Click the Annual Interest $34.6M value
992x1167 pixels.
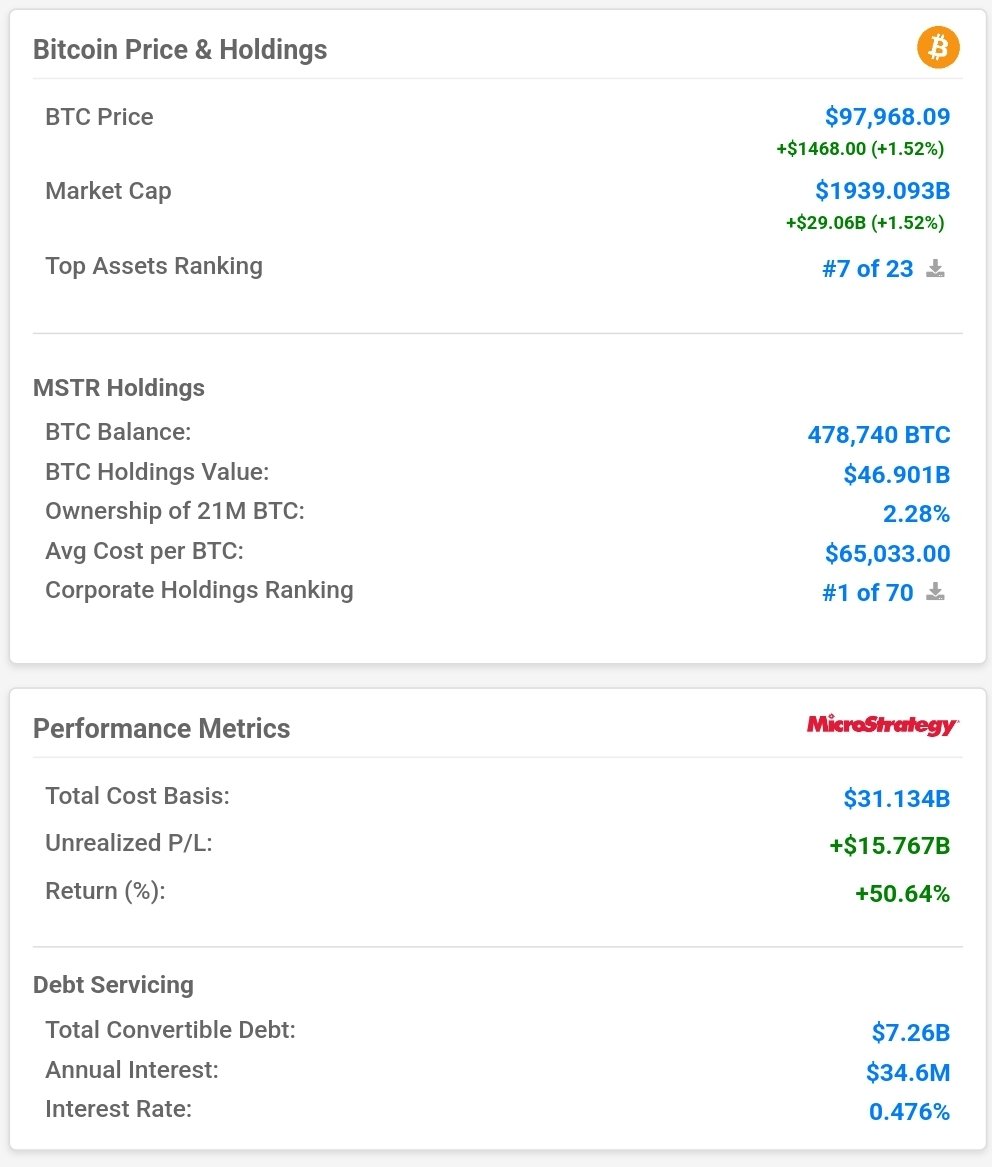[908, 1072]
